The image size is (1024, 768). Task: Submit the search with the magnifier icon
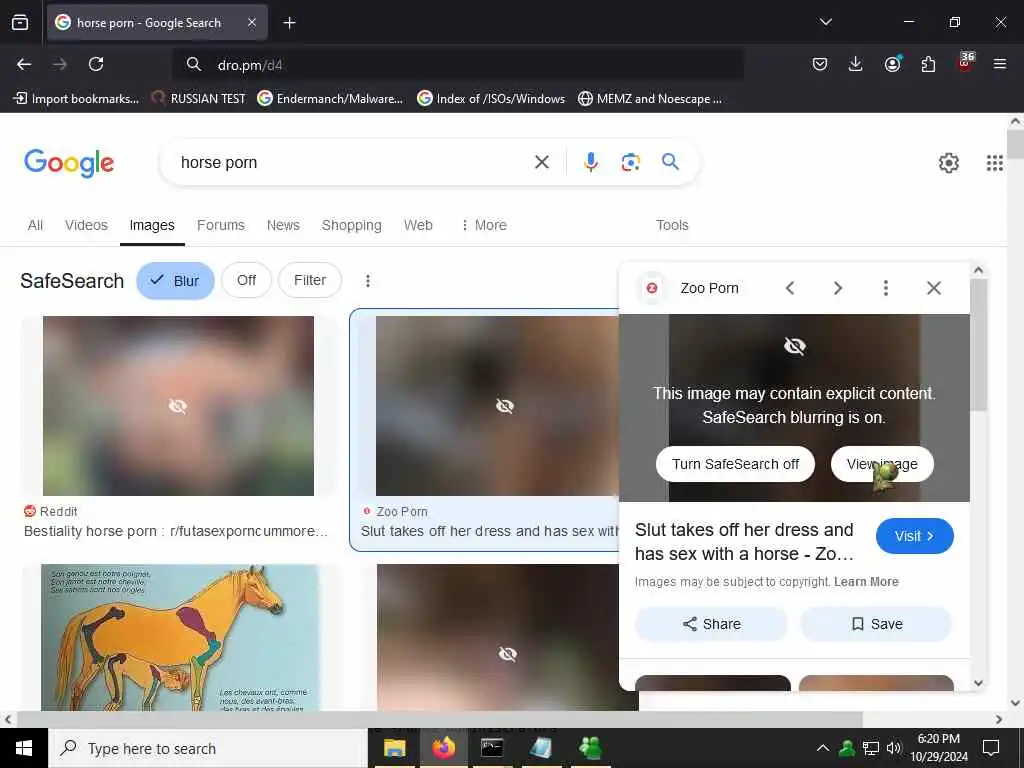[671, 162]
